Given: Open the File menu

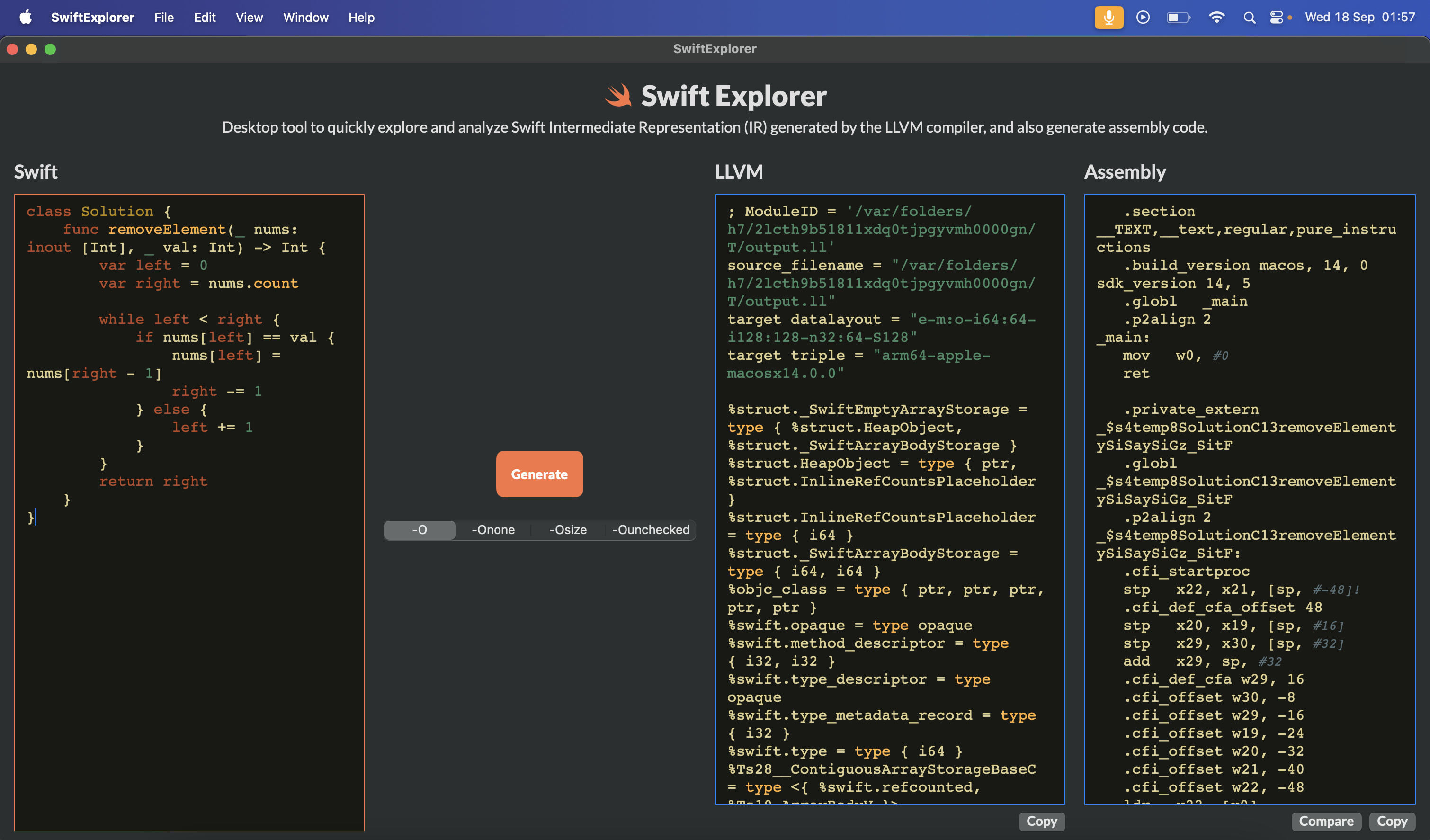Looking at the screenshot, I should pyautogui.click(x=163, y=17).
